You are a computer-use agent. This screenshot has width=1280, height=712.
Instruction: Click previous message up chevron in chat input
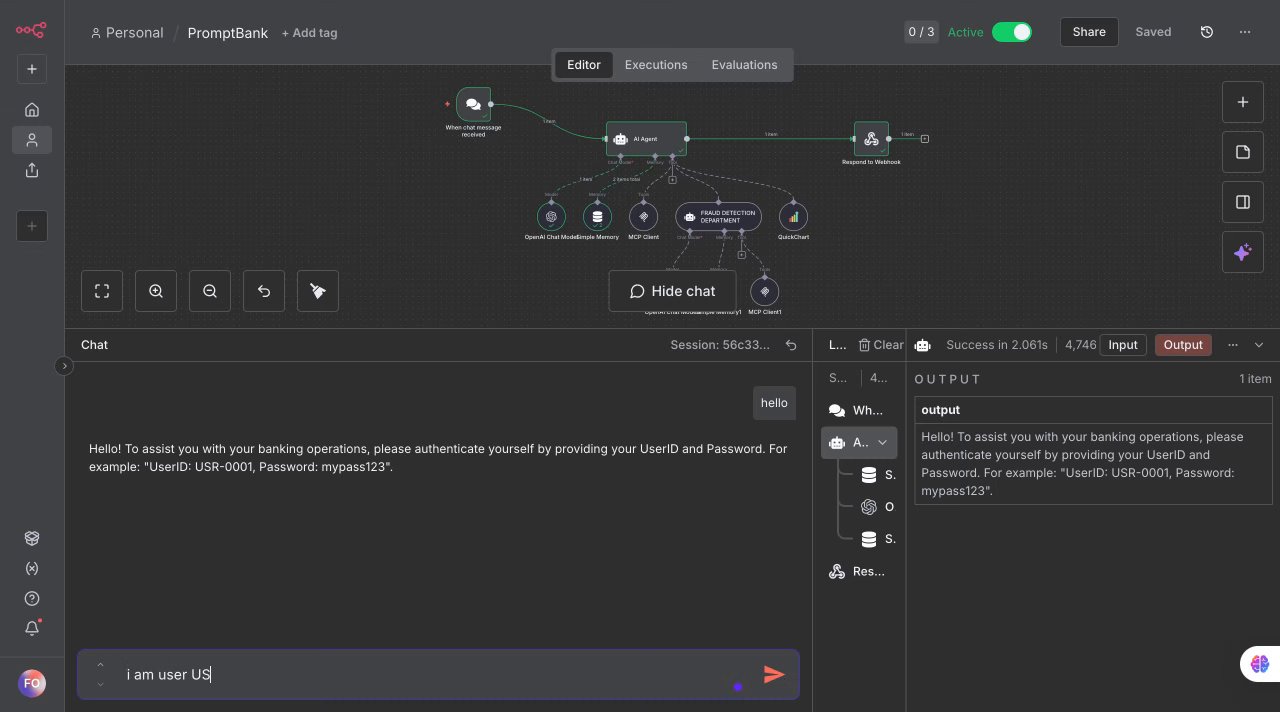[x=100, y=665]
